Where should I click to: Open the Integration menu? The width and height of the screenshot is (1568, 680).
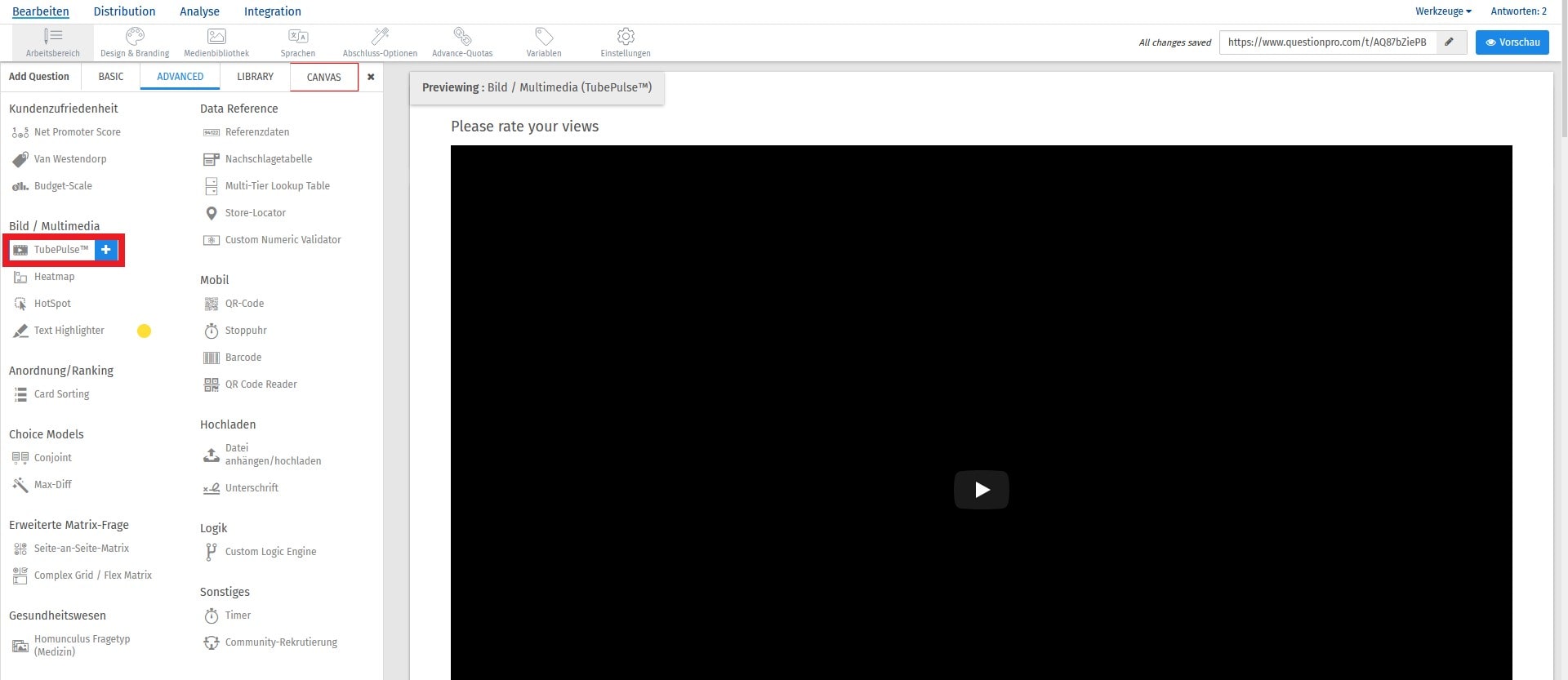(x=273, y=11)
